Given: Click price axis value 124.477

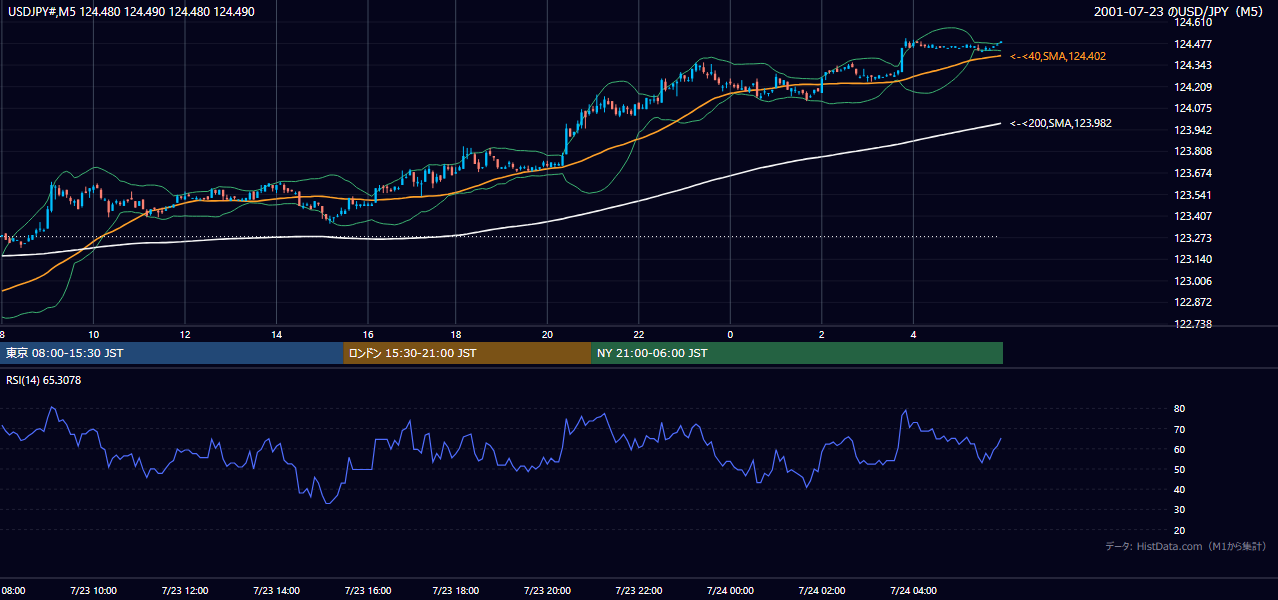Looking at the screenshot, I should pos(1193,44).
